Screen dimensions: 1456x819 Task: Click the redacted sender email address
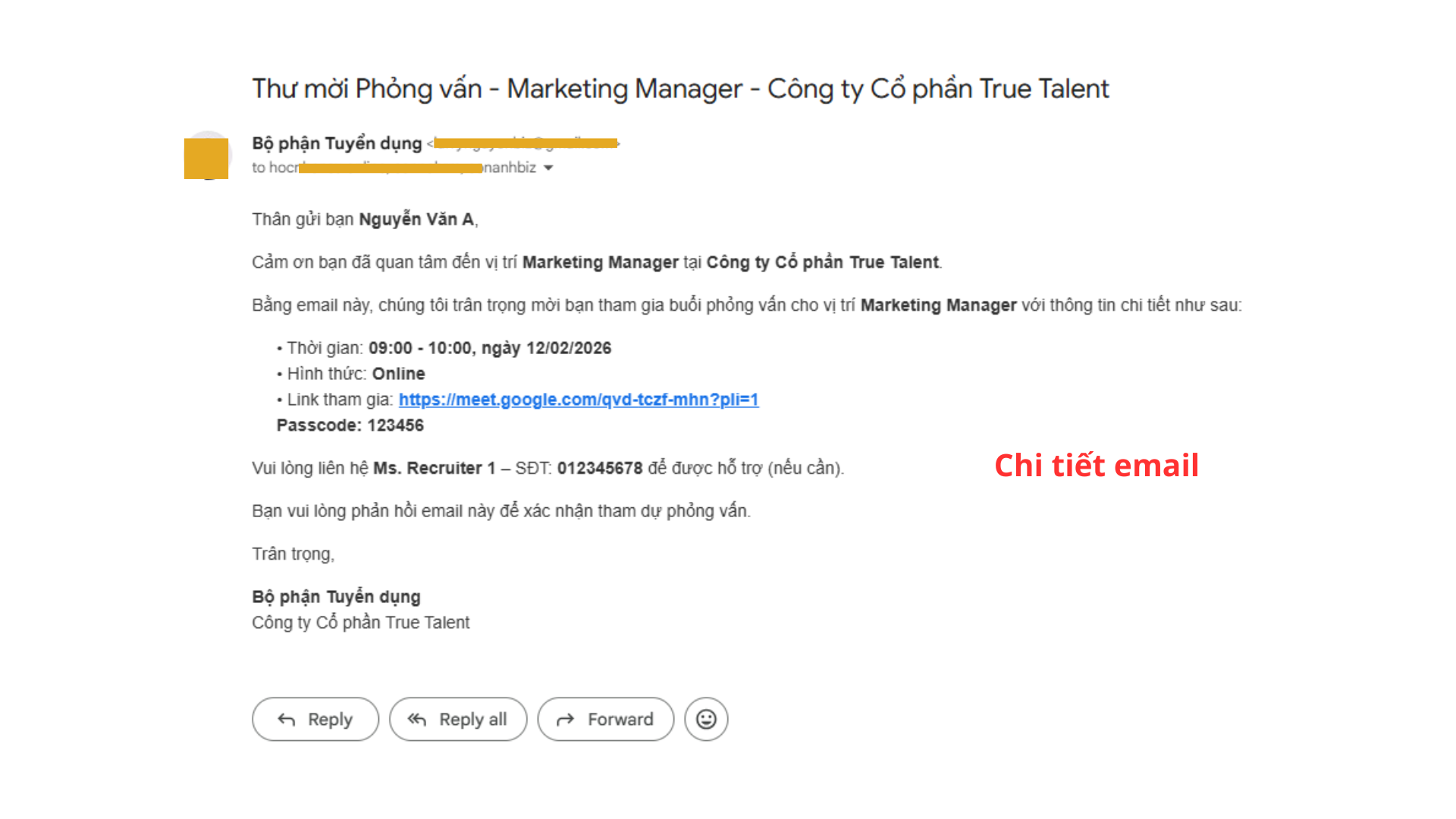coord(525,143)
